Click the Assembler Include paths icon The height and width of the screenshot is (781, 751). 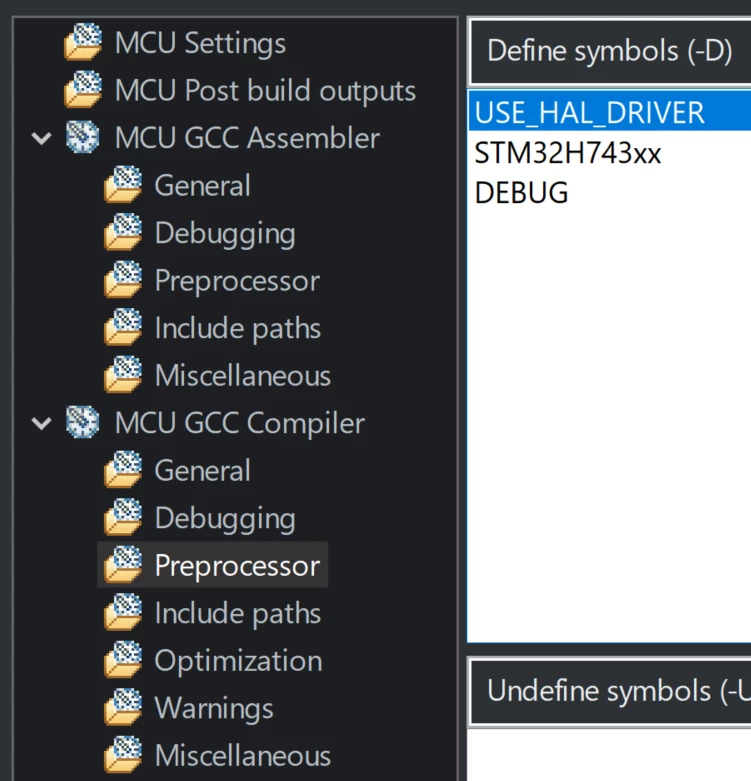click(x=123, y=327)
